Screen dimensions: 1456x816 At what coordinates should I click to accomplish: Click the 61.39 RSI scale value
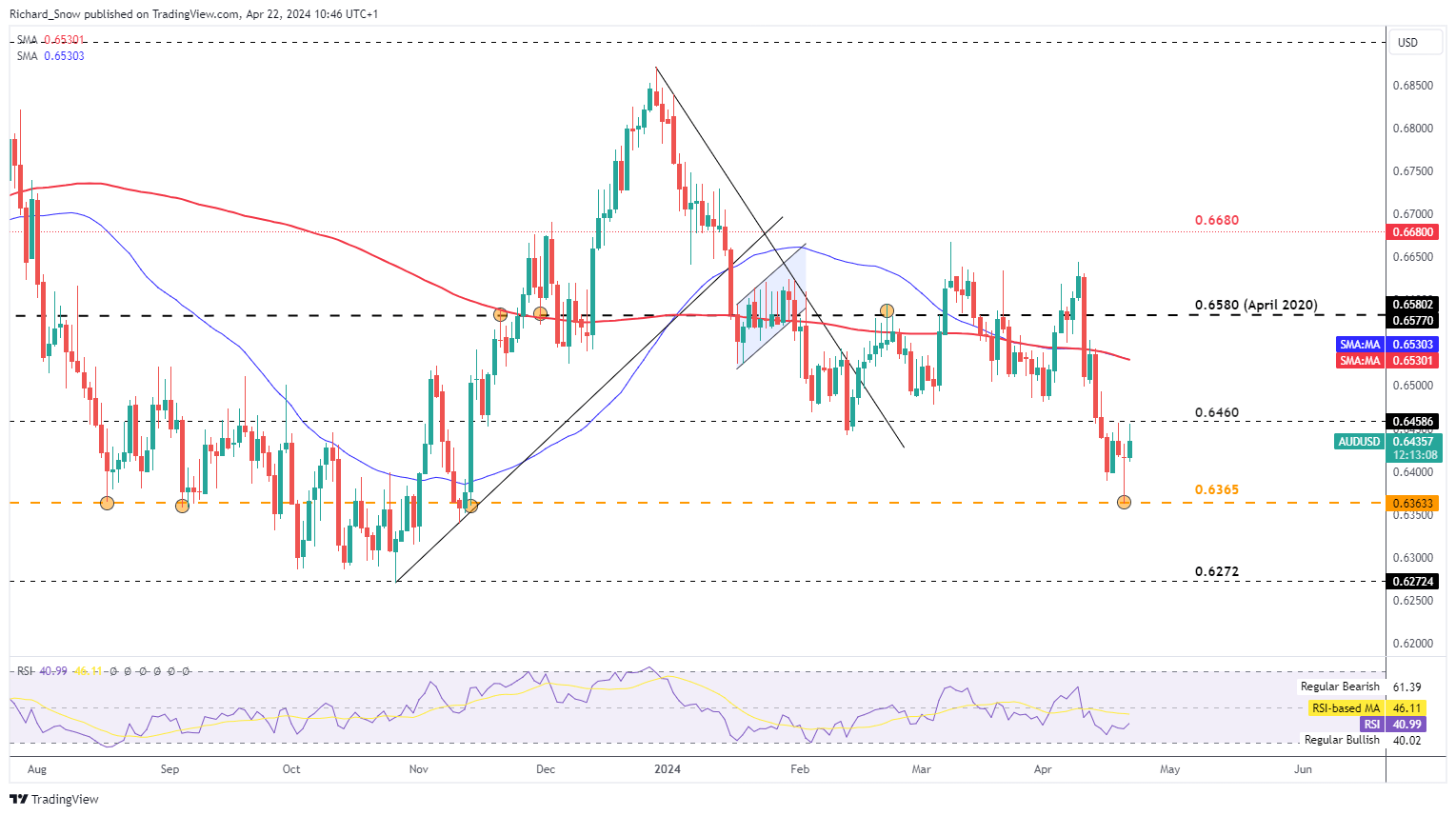coord(1406,687)
